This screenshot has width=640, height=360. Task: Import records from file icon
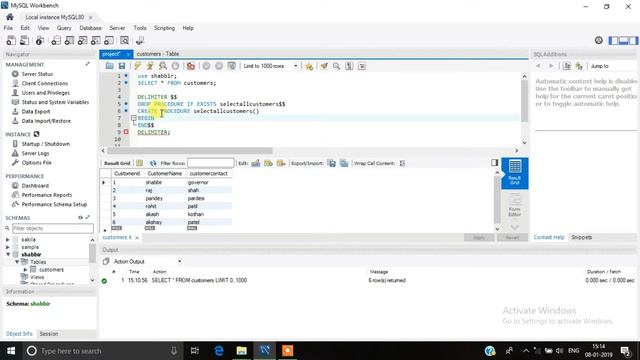point(344,163)
